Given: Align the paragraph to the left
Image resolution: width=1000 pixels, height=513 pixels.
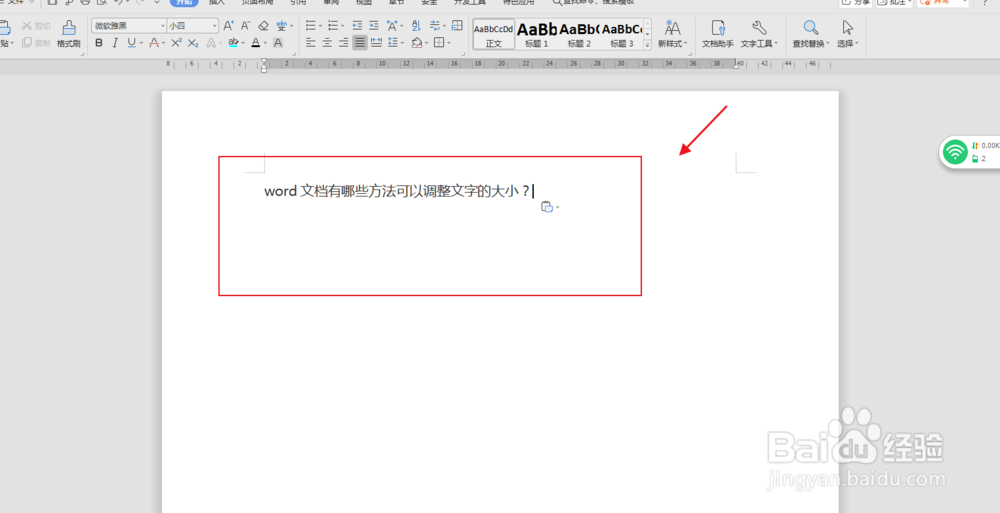Looking at the screenshot, I should point(311,43).
